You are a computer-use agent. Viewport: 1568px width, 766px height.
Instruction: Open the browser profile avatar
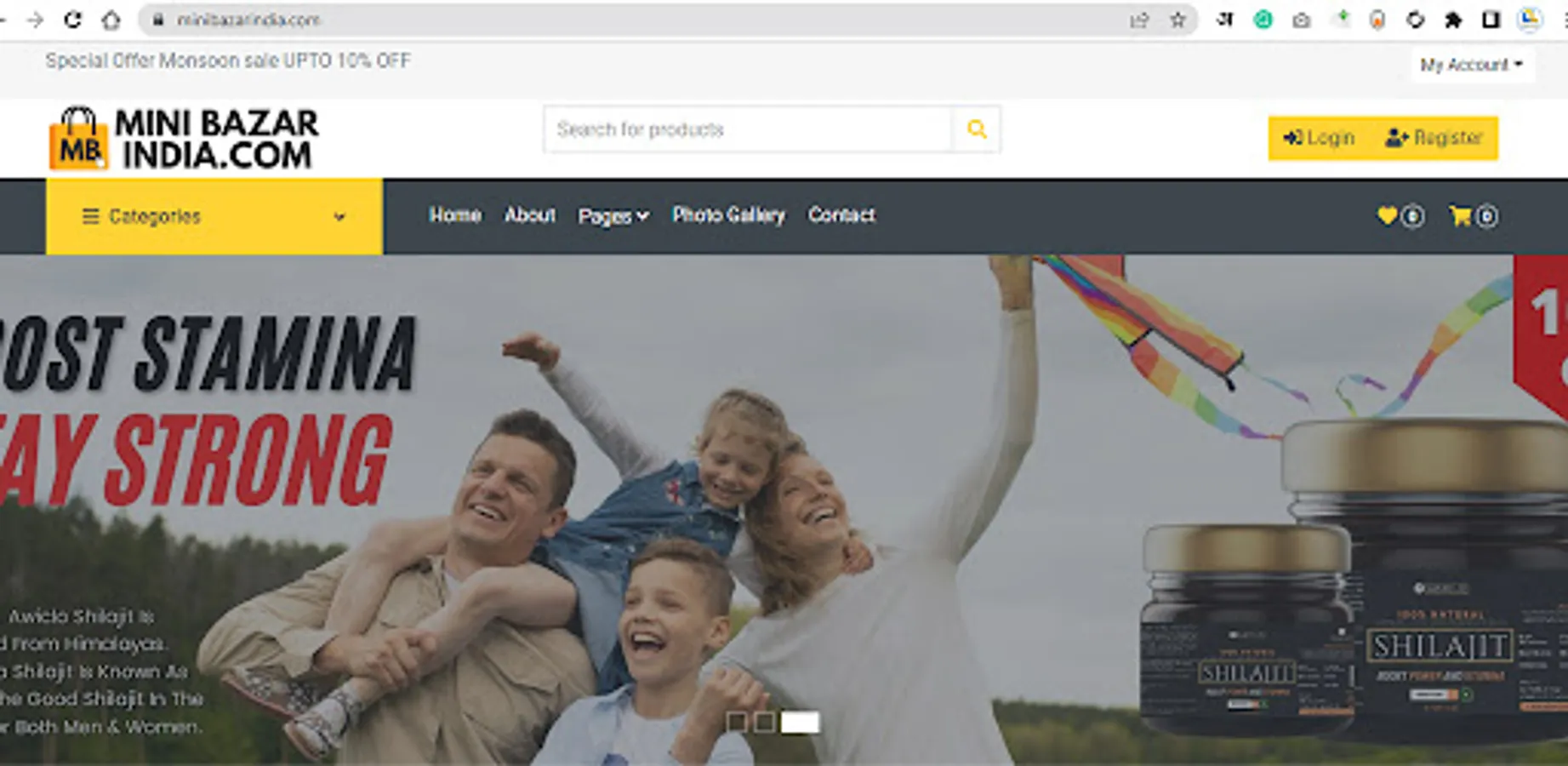pyautogui.click(x=1530, y=19)
